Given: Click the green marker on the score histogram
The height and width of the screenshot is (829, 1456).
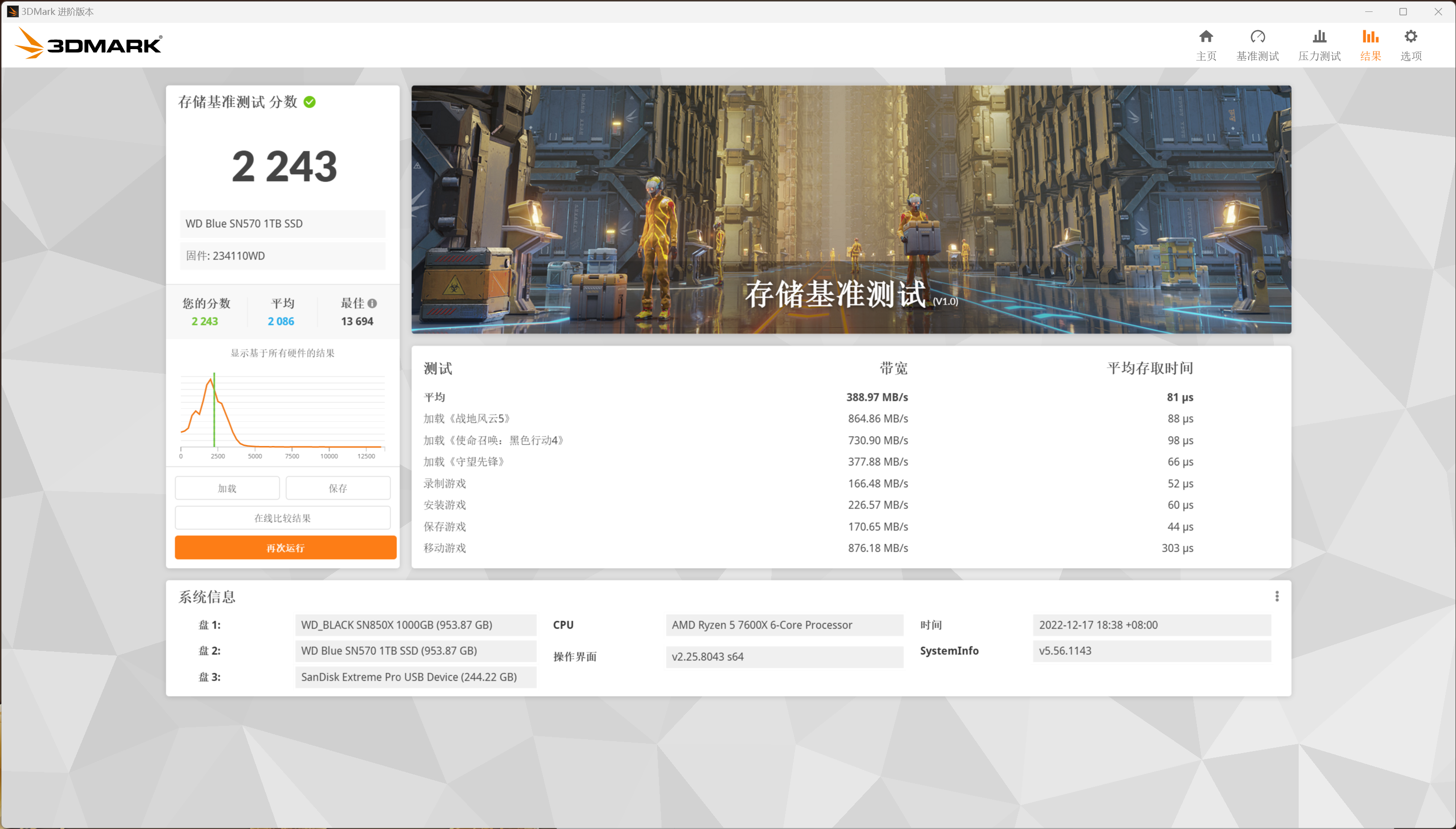Looking at the screenshot, I should coord(215,410).
